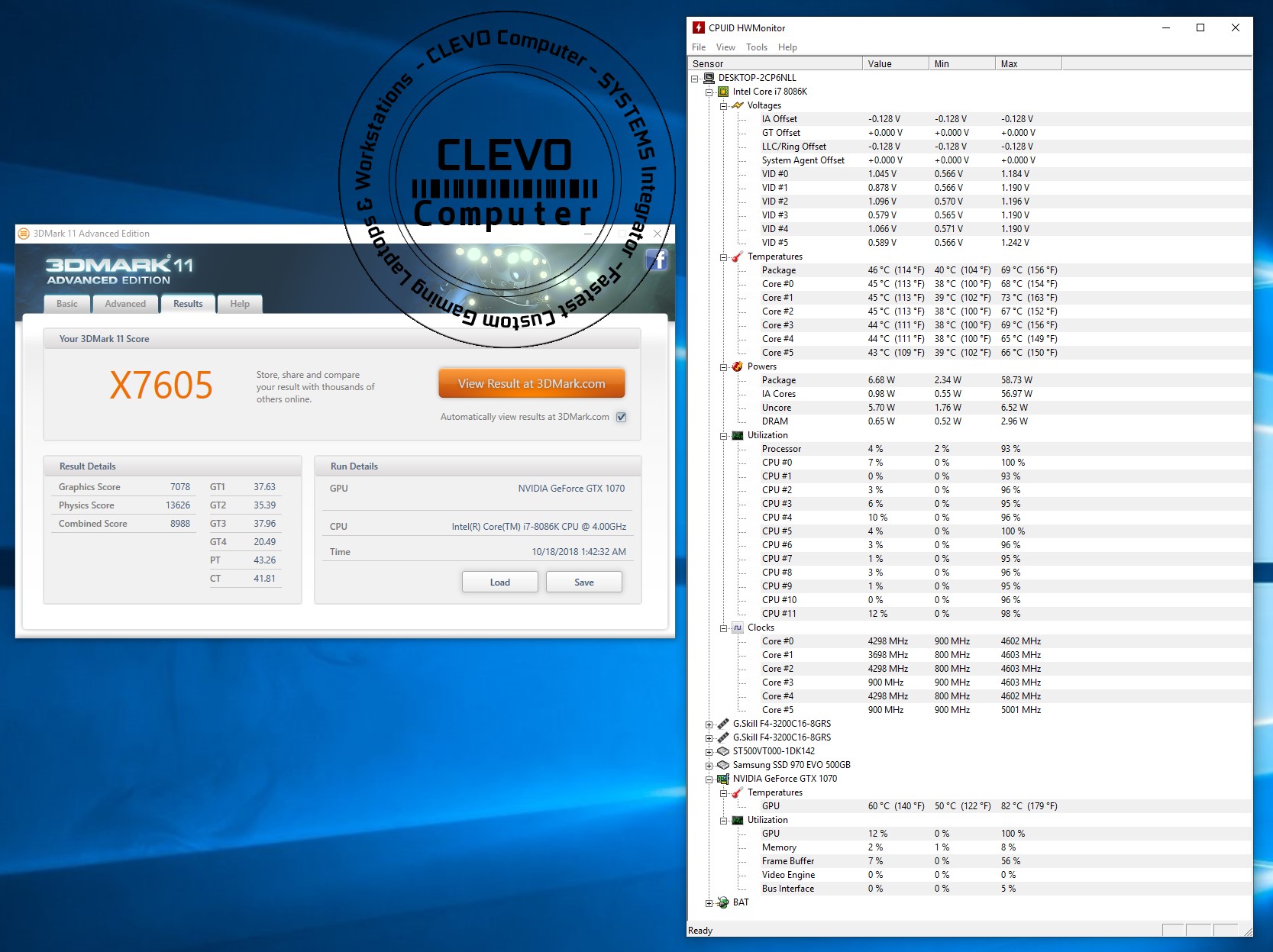Click the Graphics Score value 7078
This screenshot has height=952, width=1273.
pyautogui.click(x=180, y=487)
